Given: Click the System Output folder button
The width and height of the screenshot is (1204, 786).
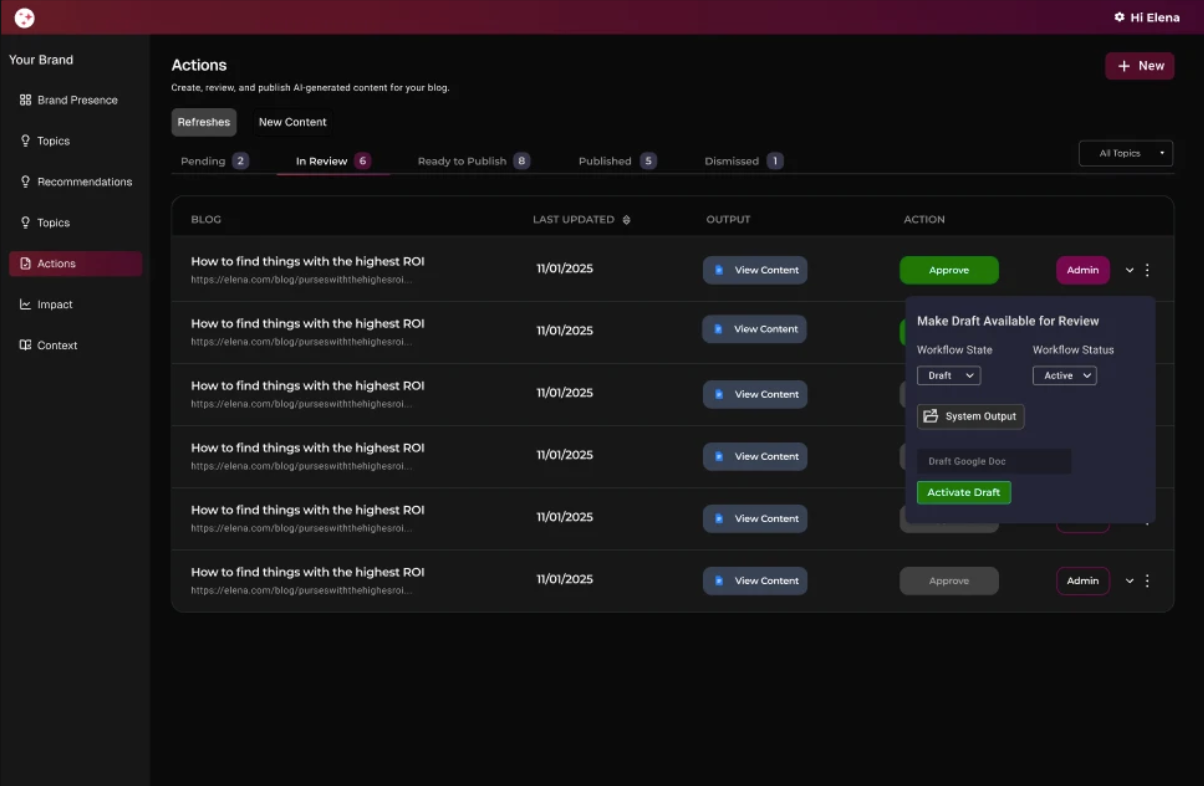Looking at the screenshot, I should coord(970,417).
